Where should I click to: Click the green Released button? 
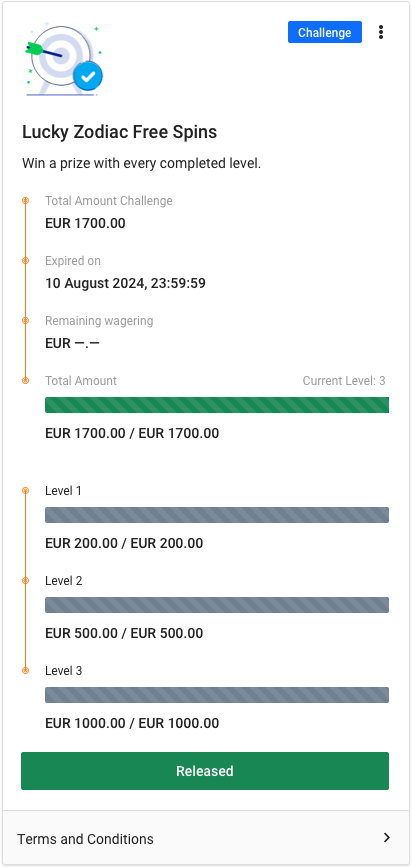tap(205, 771)
